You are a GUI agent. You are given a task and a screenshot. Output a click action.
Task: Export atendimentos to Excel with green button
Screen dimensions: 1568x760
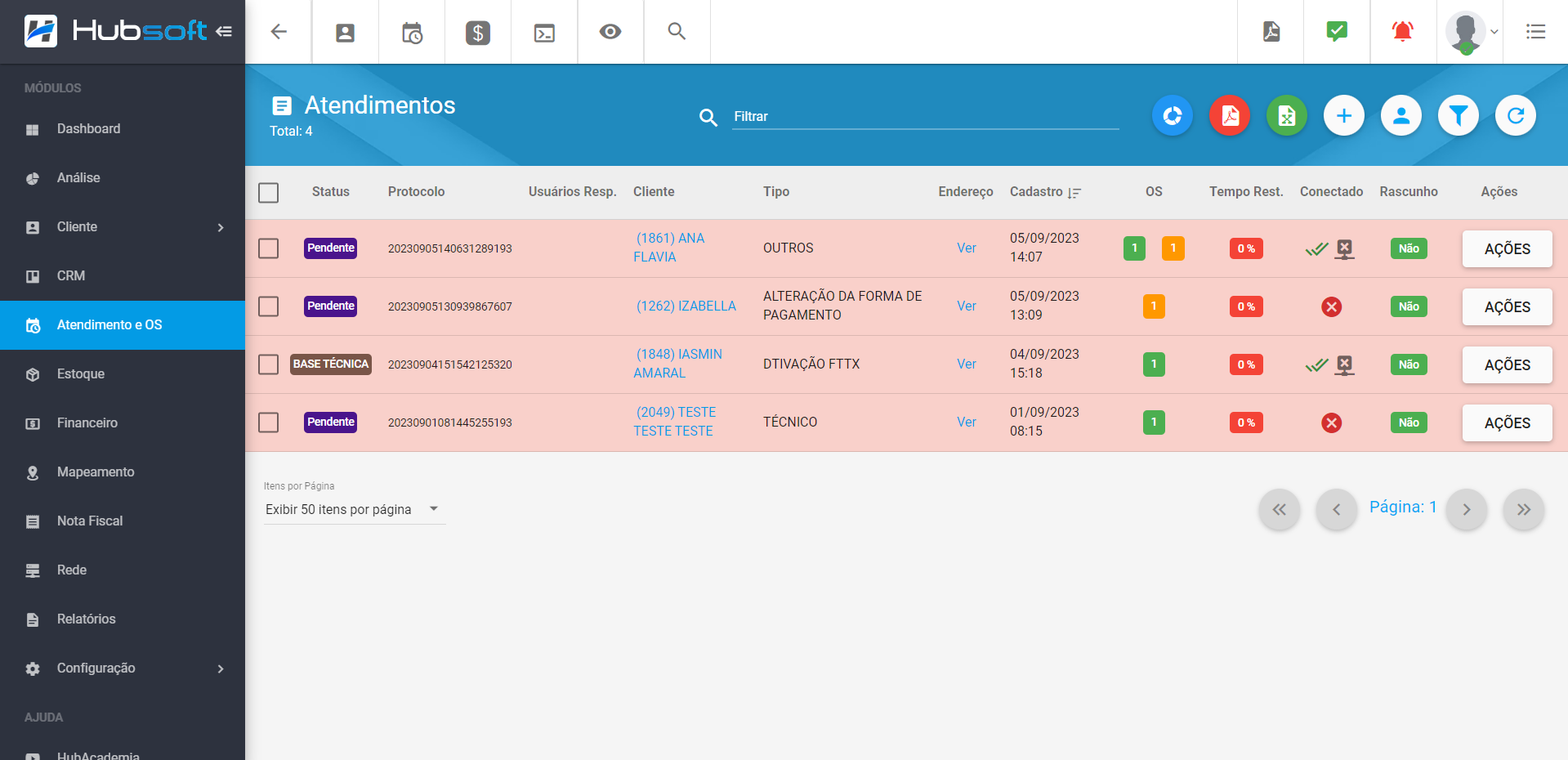pos(1287,116)
